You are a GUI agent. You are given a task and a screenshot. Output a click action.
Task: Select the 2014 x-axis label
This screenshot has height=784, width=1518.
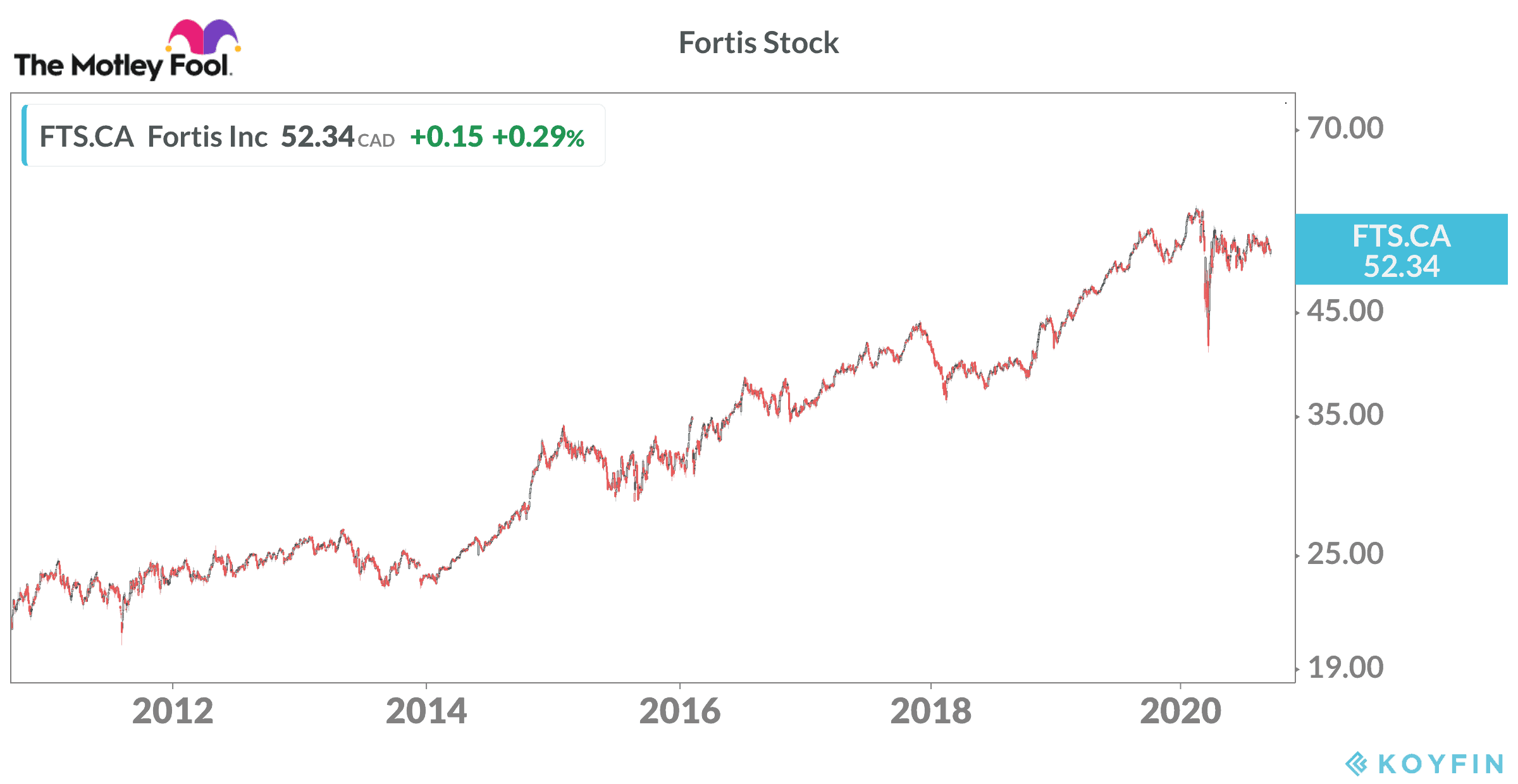[426, 711]
